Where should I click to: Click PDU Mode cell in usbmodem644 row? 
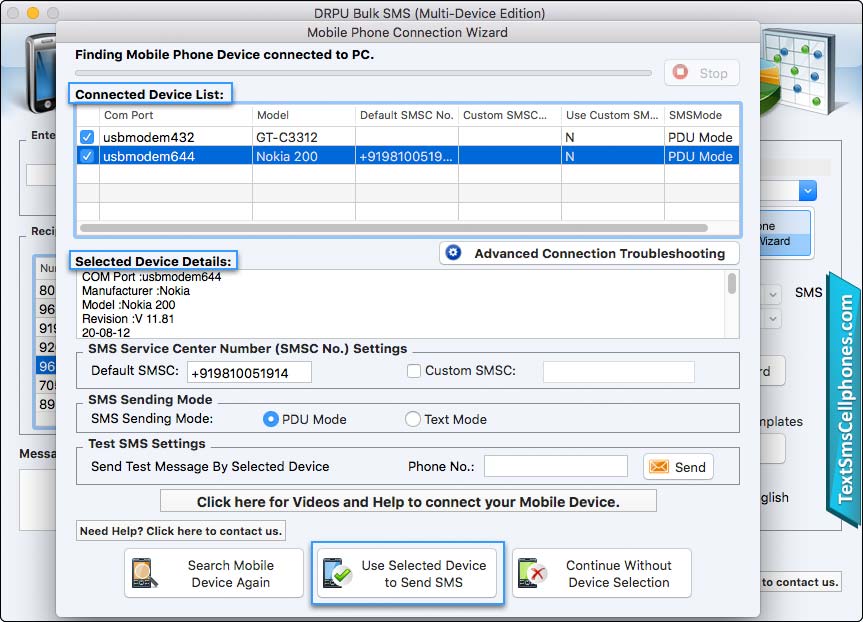pos(702,156)
